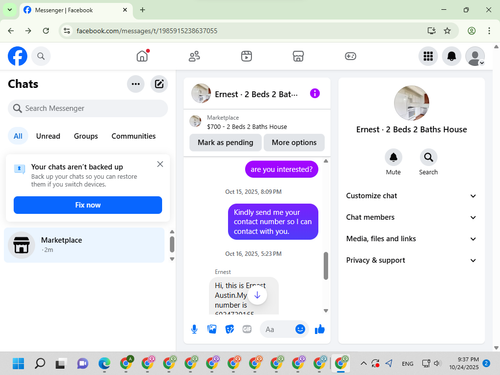This screenshot has height=375, width=500.
Task: Open the taskbar clock showing 9:37 PM
Action: coord(464,363)
